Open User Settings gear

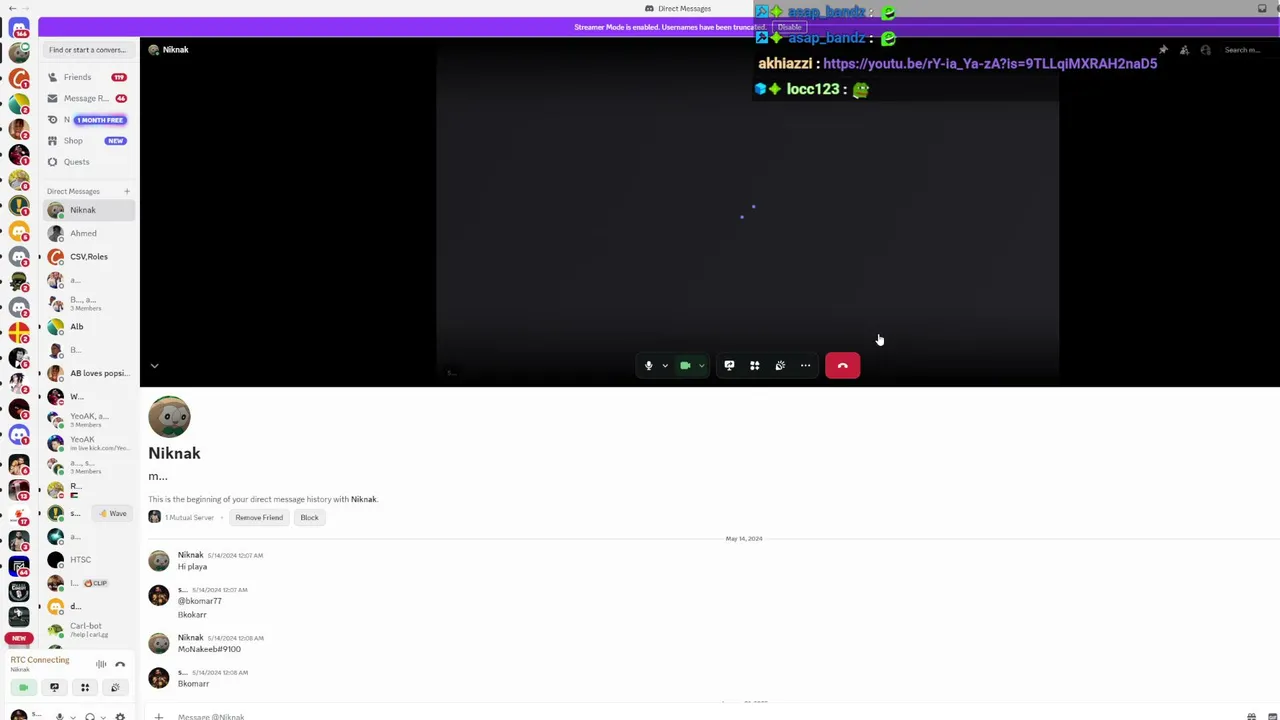tap(120, 716)
